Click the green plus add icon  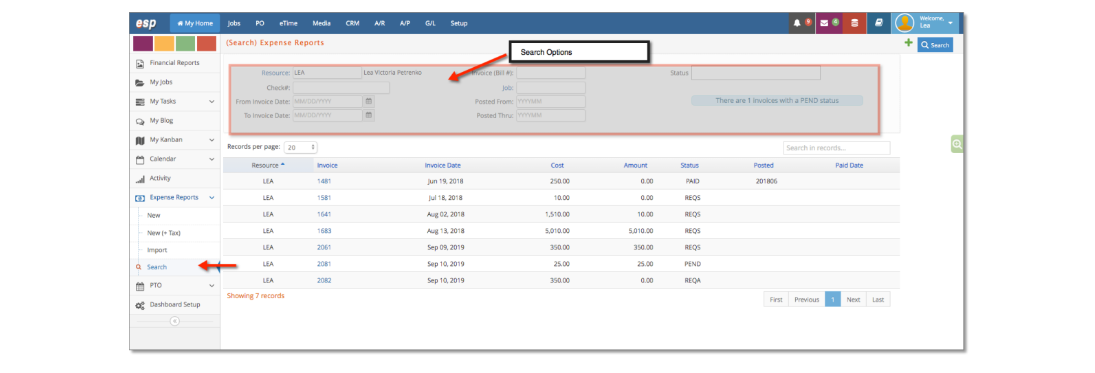click(x=908, y=43)
